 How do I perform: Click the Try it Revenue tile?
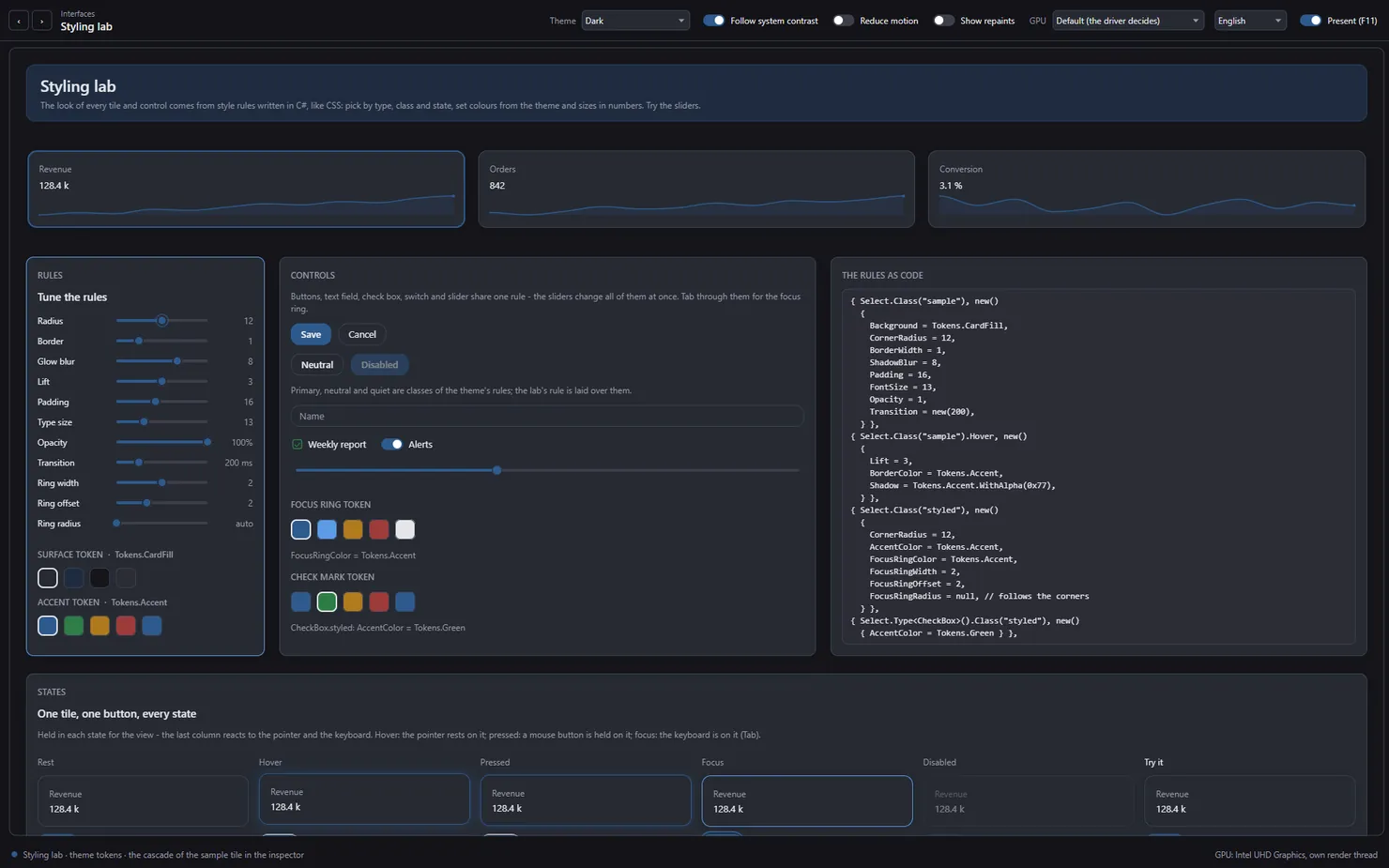coord(1250,801)
